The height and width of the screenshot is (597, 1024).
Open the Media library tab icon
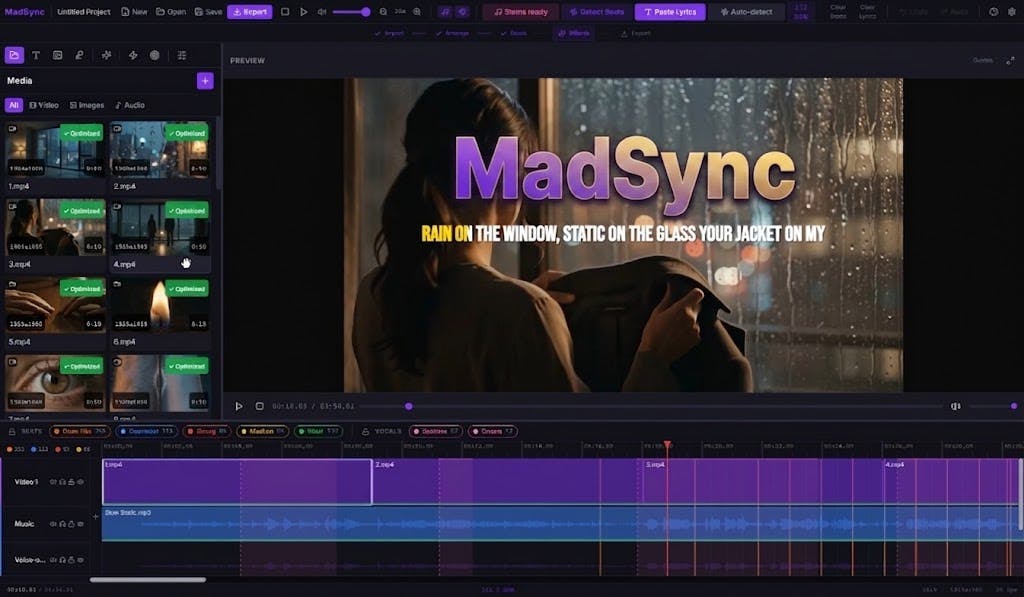pos(14,55)
